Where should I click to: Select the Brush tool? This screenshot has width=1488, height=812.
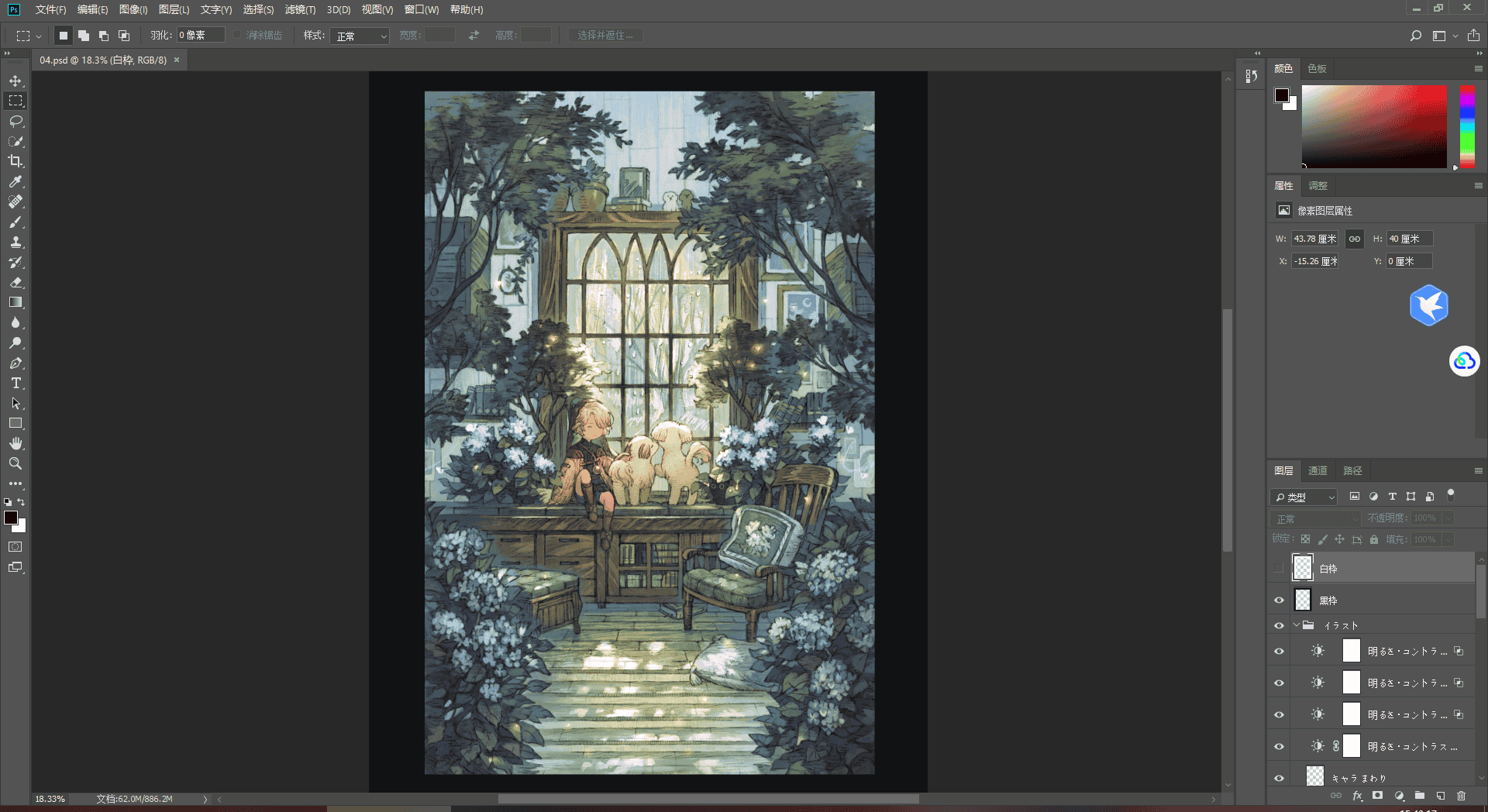pyautogui.click(x=15, y=222)
